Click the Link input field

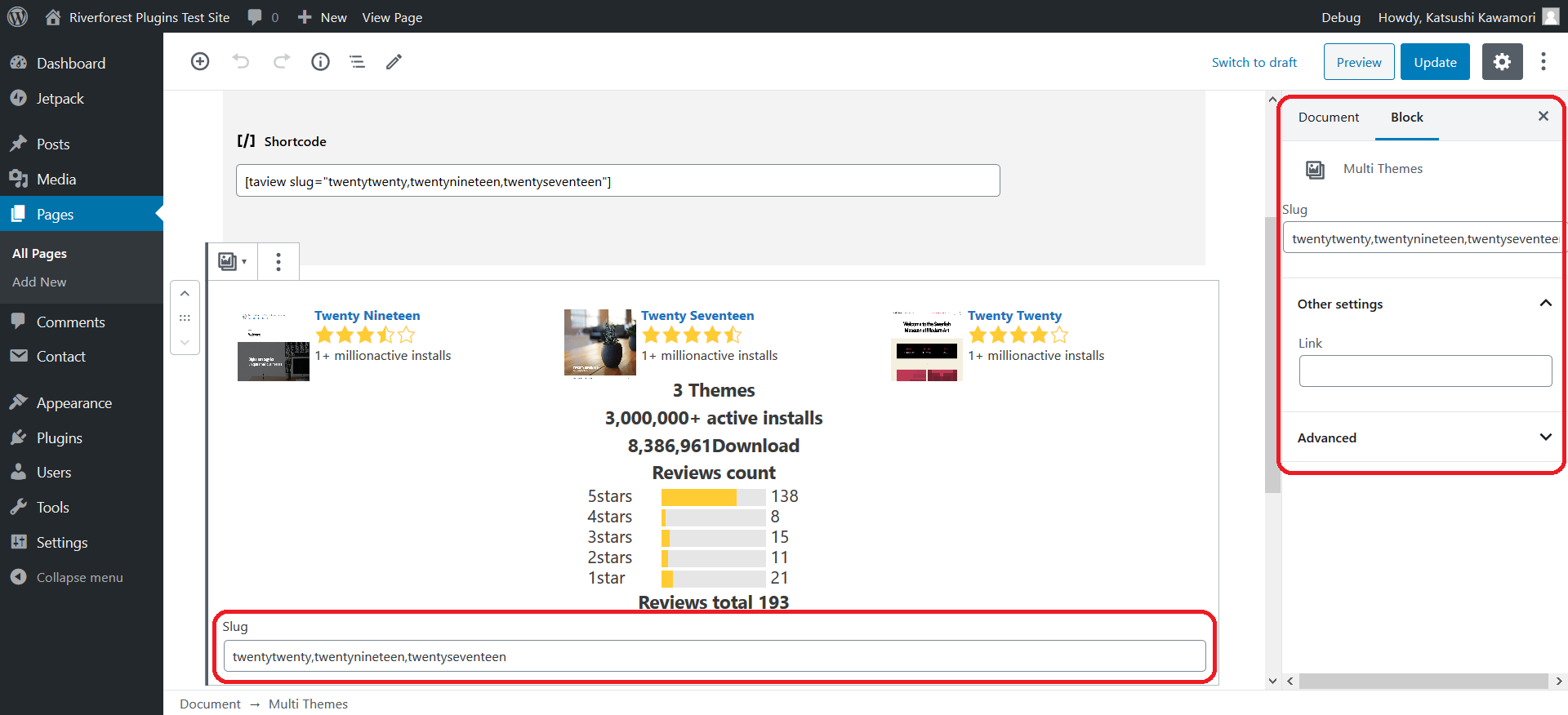(1425, 371)
